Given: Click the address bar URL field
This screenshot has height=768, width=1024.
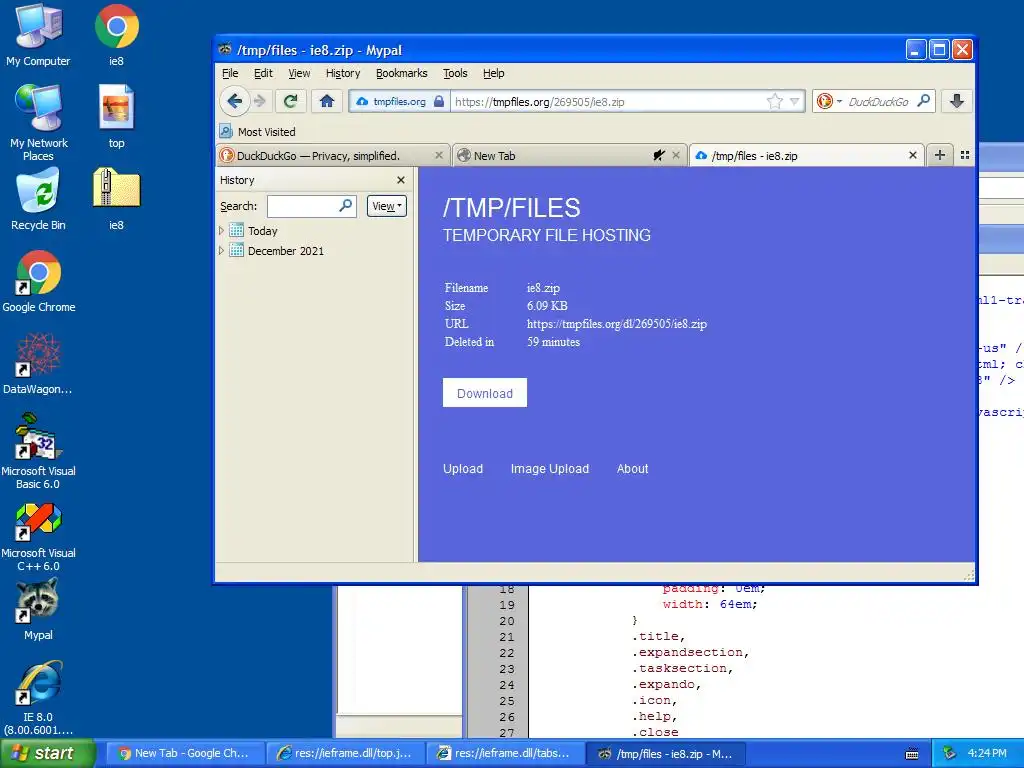Looking at the screenshot, I should [x=607, y=101].
